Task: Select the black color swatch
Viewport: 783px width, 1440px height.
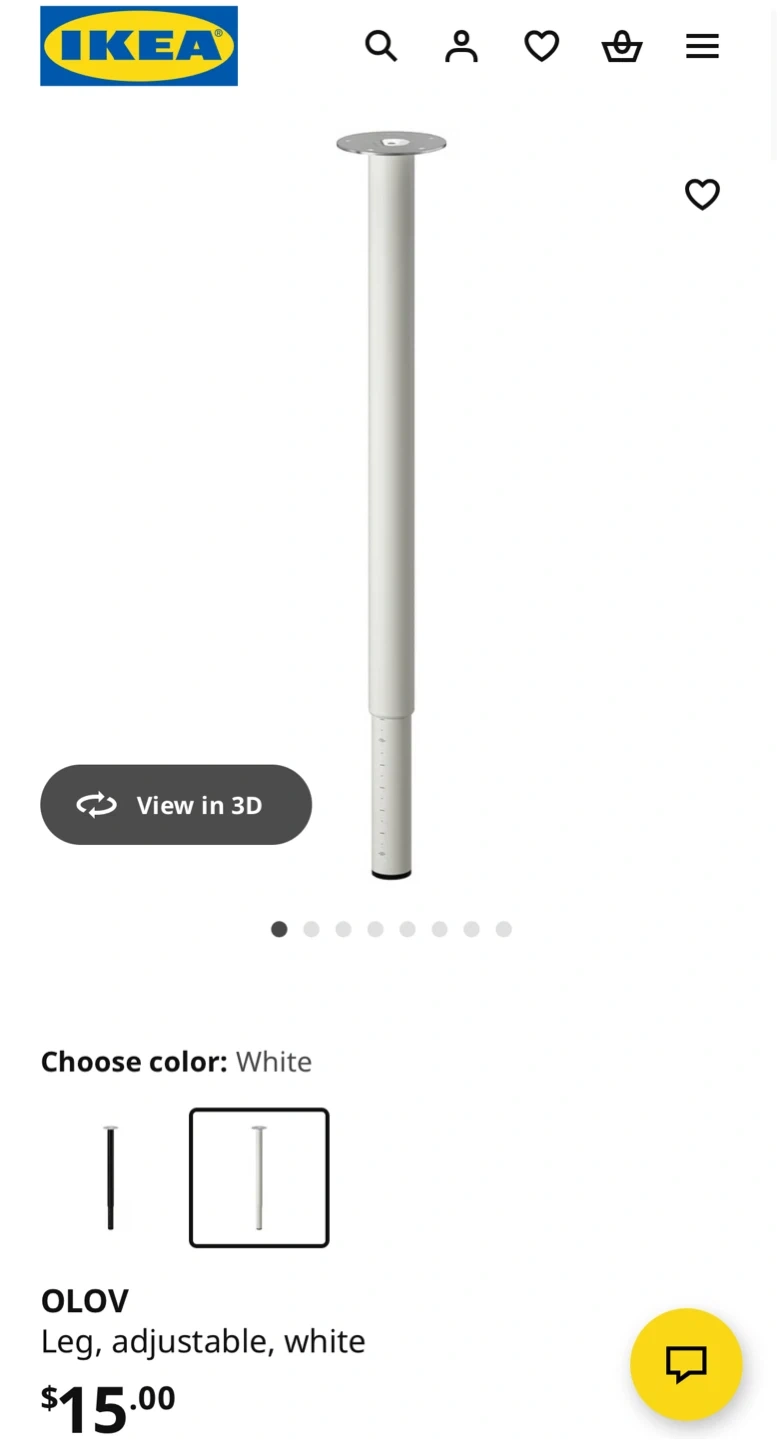Action: (x=110, y=1178)
